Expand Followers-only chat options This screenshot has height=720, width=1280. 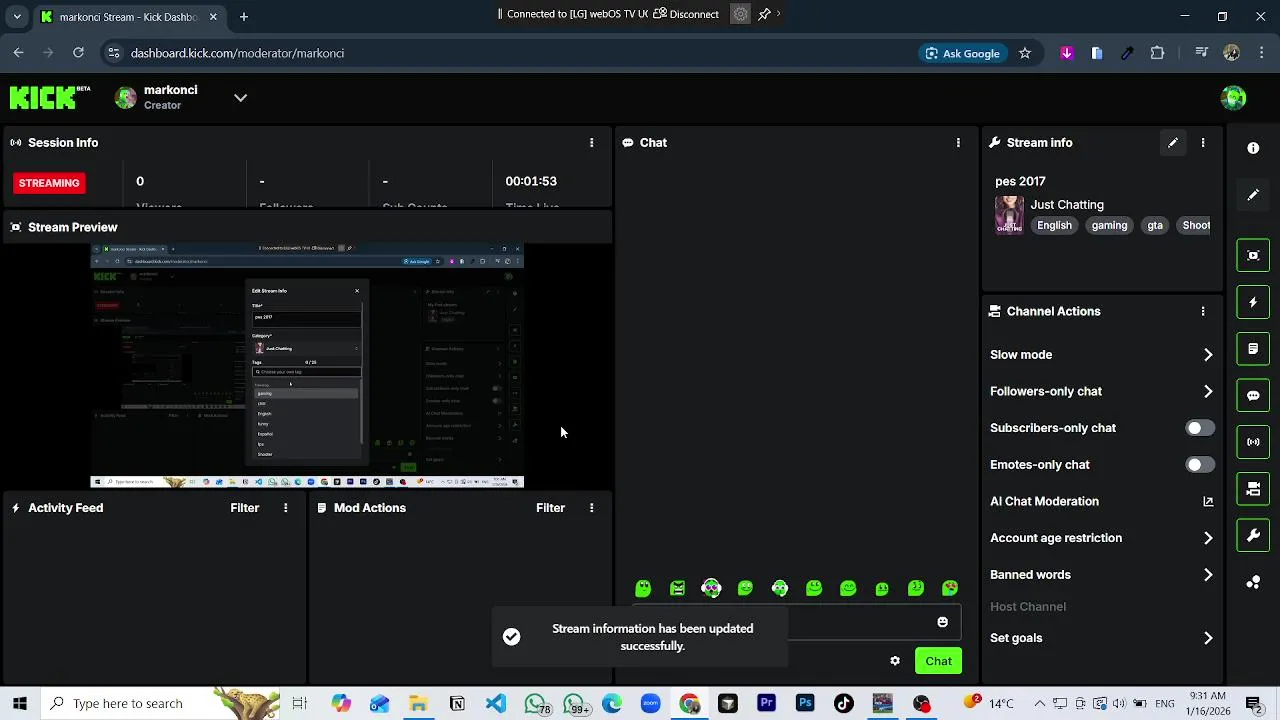pos(1208,392)
